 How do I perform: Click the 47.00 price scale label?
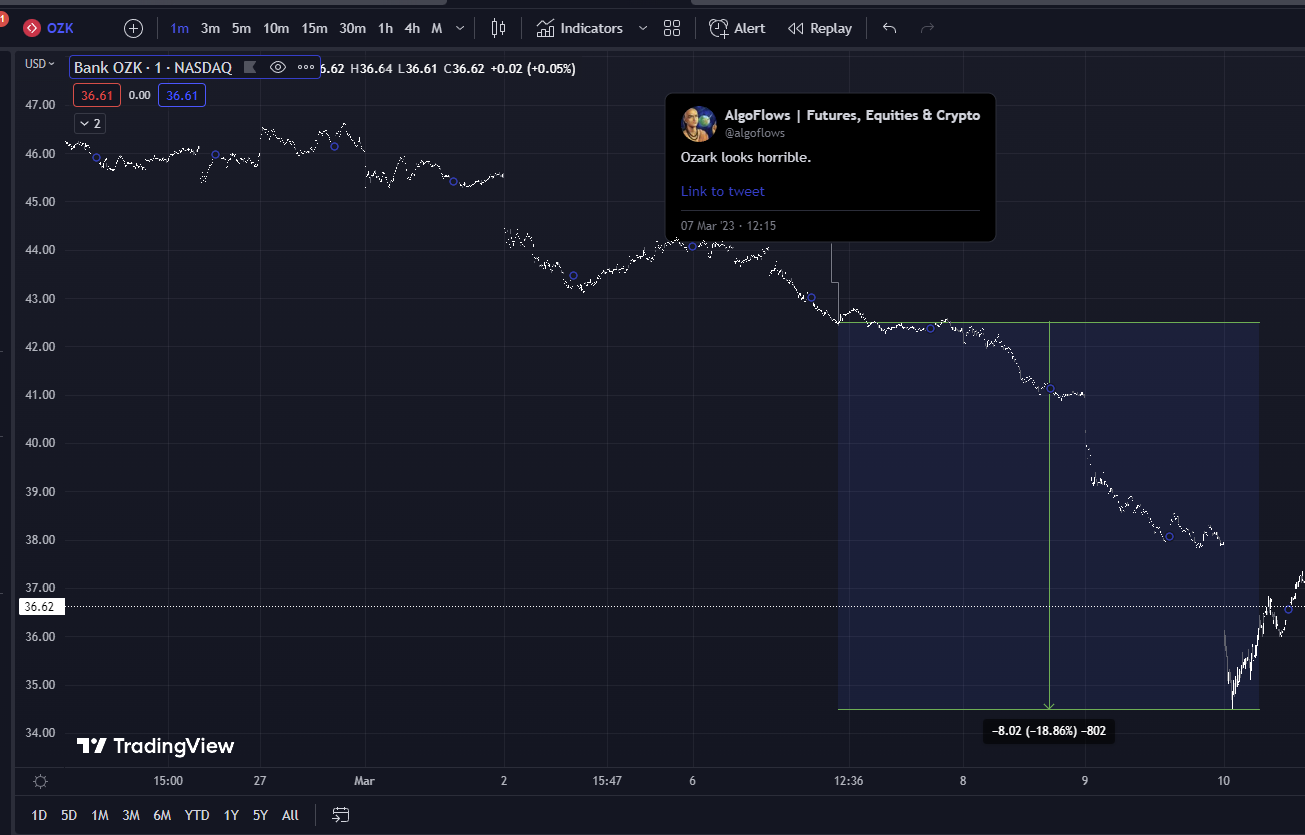tap(40, 105)
